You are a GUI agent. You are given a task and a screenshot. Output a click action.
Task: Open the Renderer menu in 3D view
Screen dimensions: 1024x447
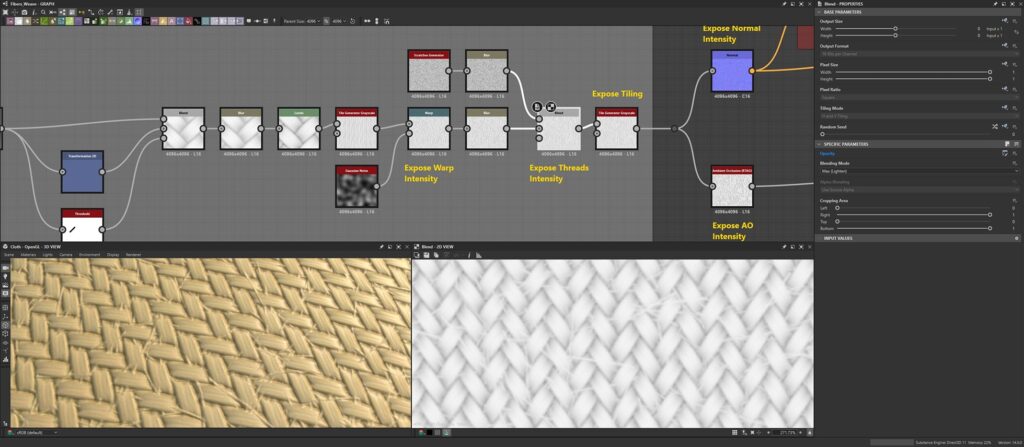133,254
